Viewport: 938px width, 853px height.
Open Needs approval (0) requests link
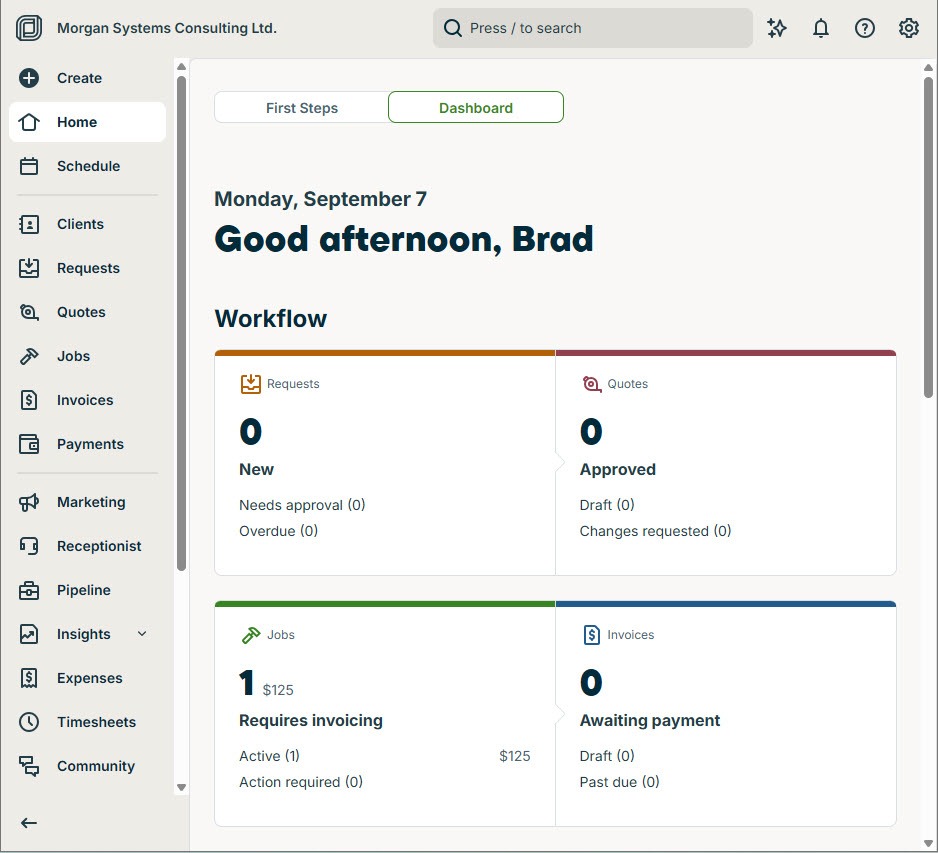pyautogui.click(x=302, y=505)
